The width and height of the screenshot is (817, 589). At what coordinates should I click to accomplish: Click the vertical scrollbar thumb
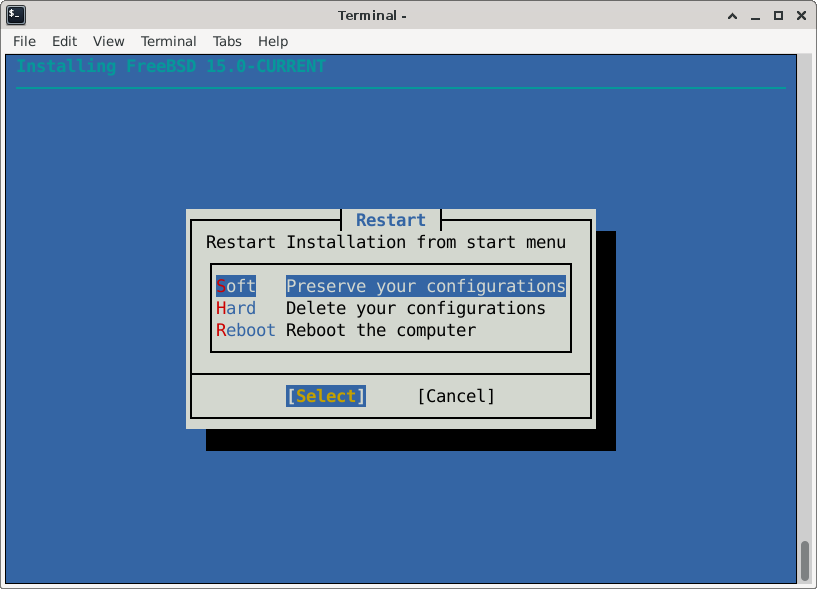(805, 560)
